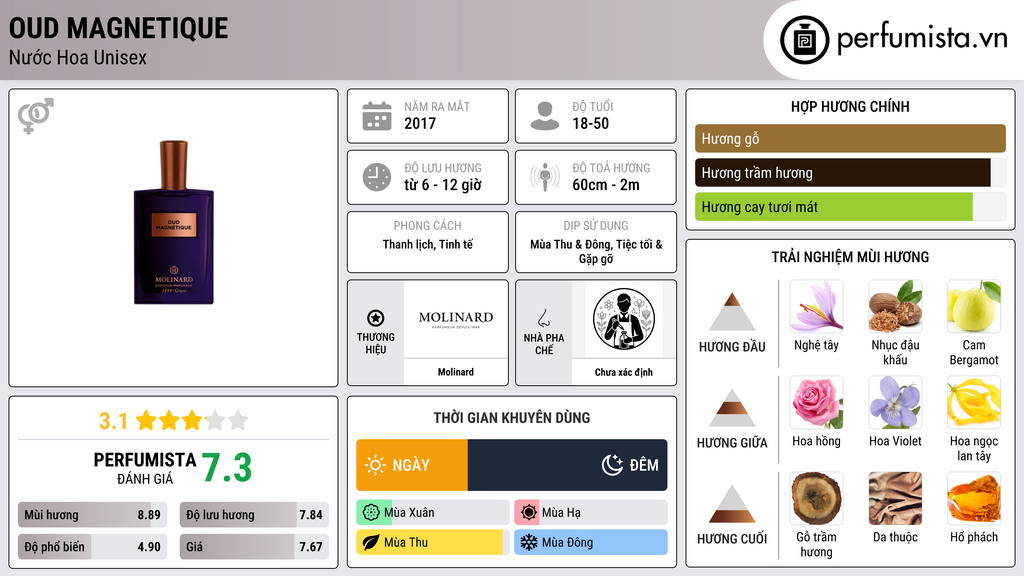Select the Đêm nighttime segment
This screenshot has height=576, width=1024.
(x=568, y=465)
